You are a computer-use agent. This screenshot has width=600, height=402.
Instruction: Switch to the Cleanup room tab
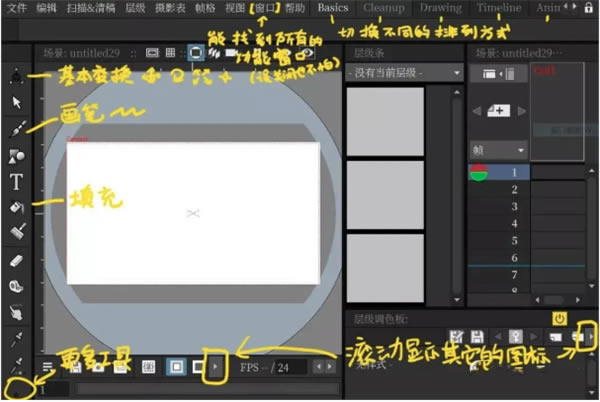pyautogui.click(x=384, y=8)
